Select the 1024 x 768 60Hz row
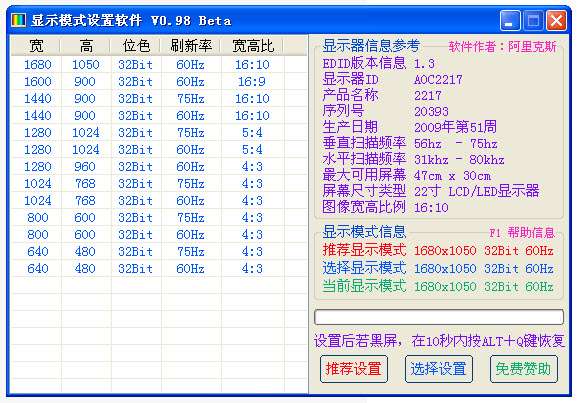 [159, 201]
